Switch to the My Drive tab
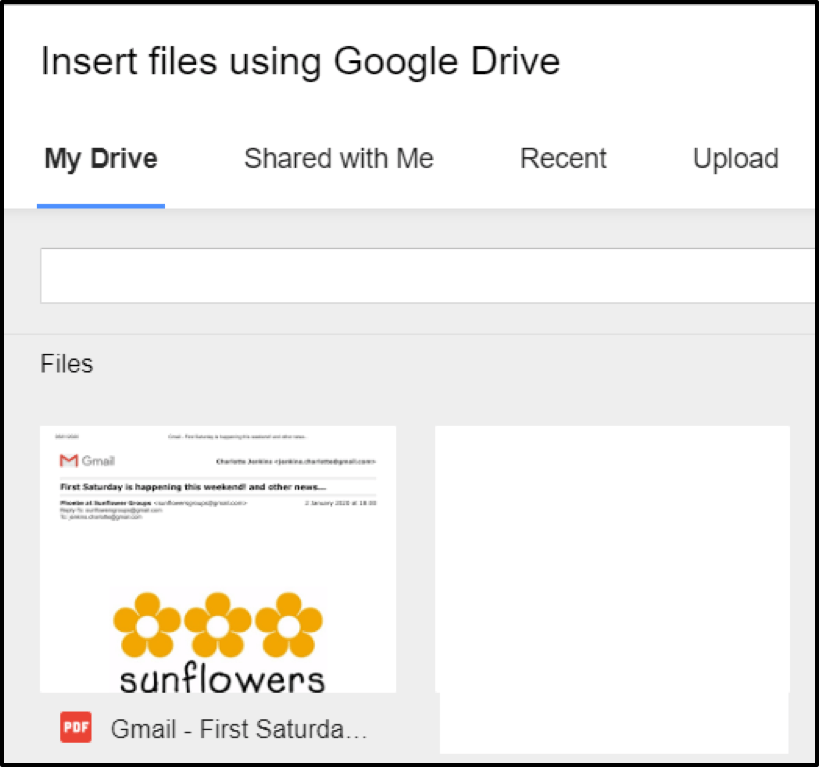This screenshot has height=767, width=819. [x=100, y=158]
